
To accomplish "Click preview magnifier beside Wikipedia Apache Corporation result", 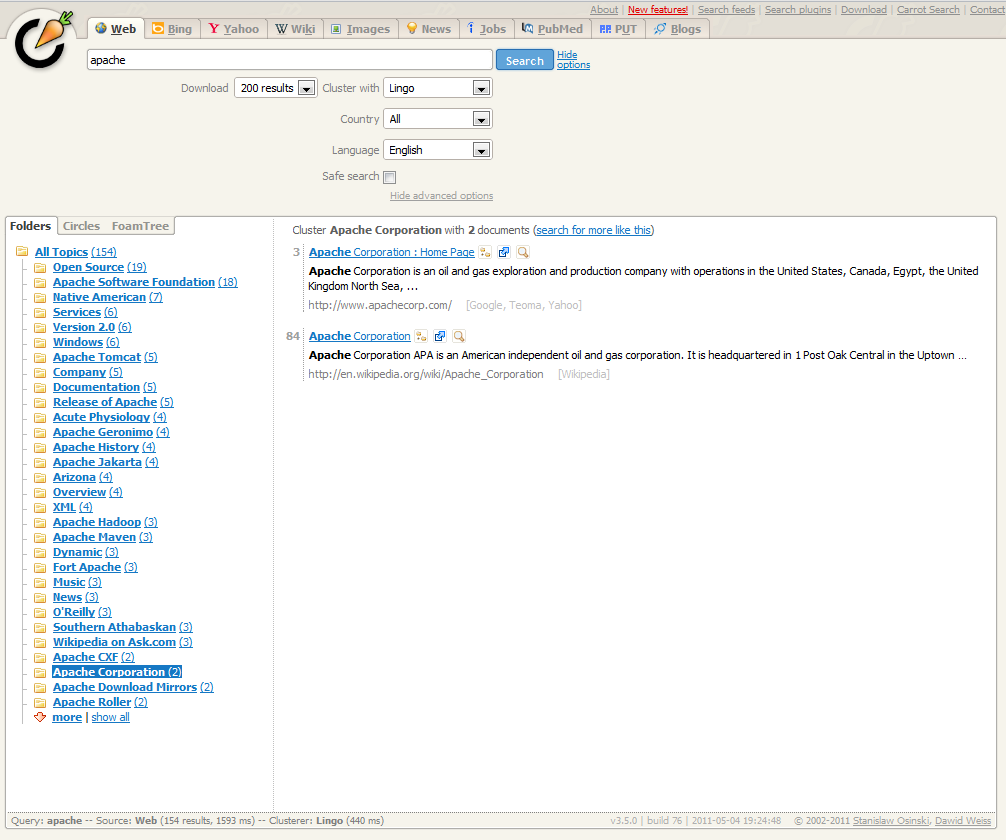I will click(x=459, y=336).
